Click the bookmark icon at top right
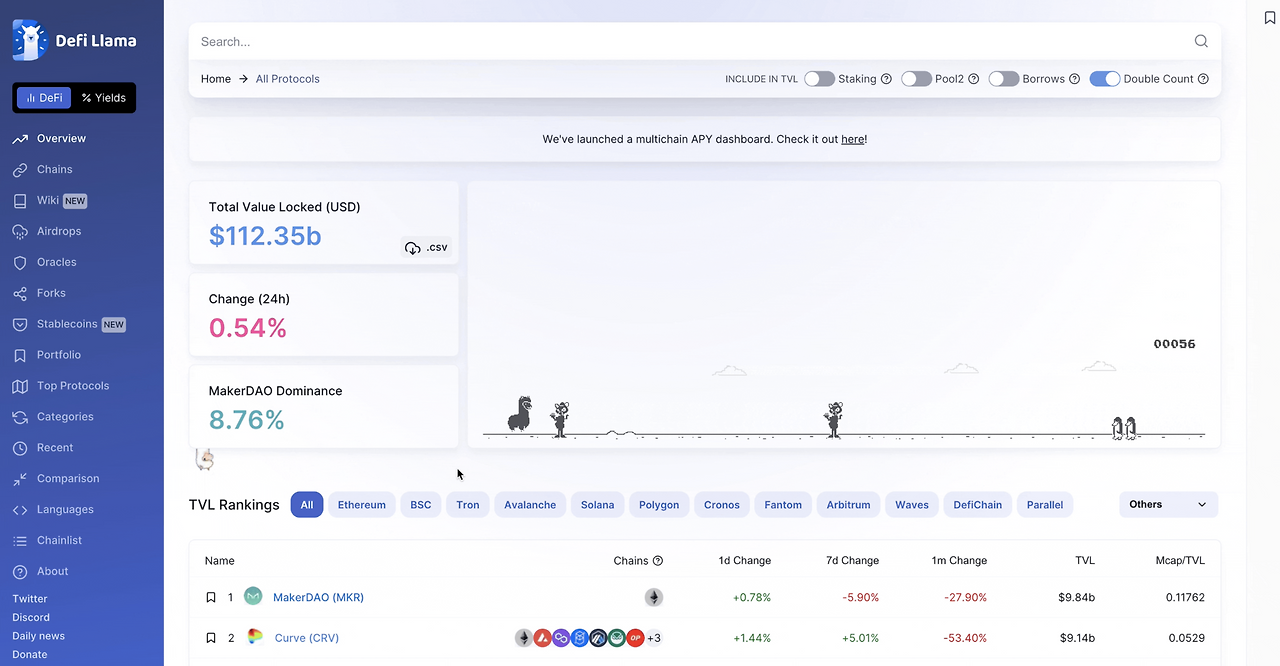 click(1269, 18)
